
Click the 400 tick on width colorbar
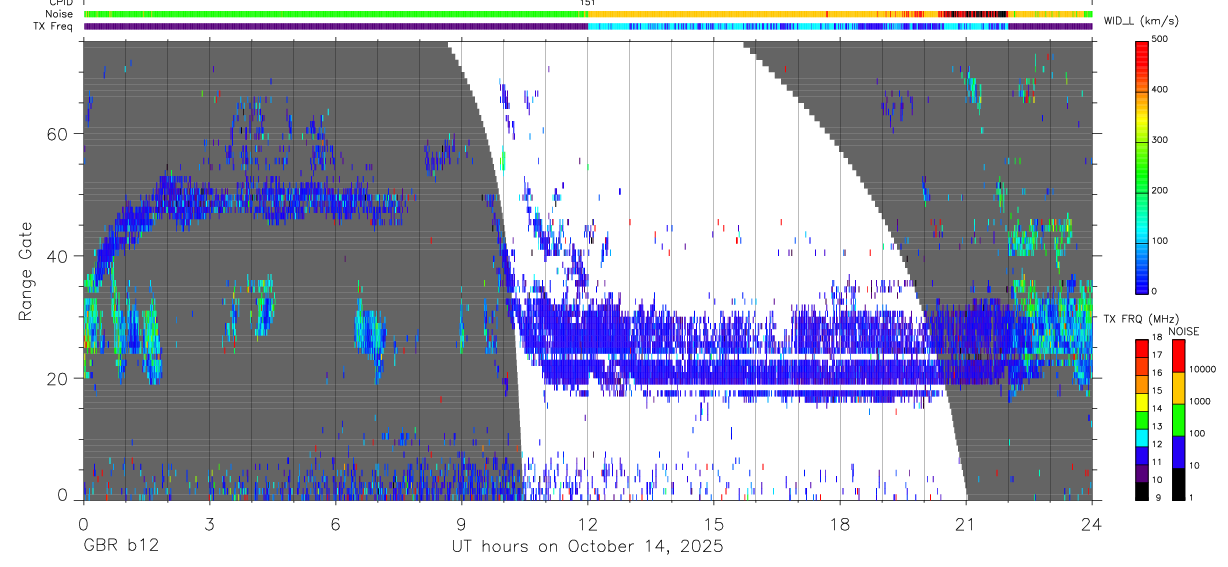1162,89
